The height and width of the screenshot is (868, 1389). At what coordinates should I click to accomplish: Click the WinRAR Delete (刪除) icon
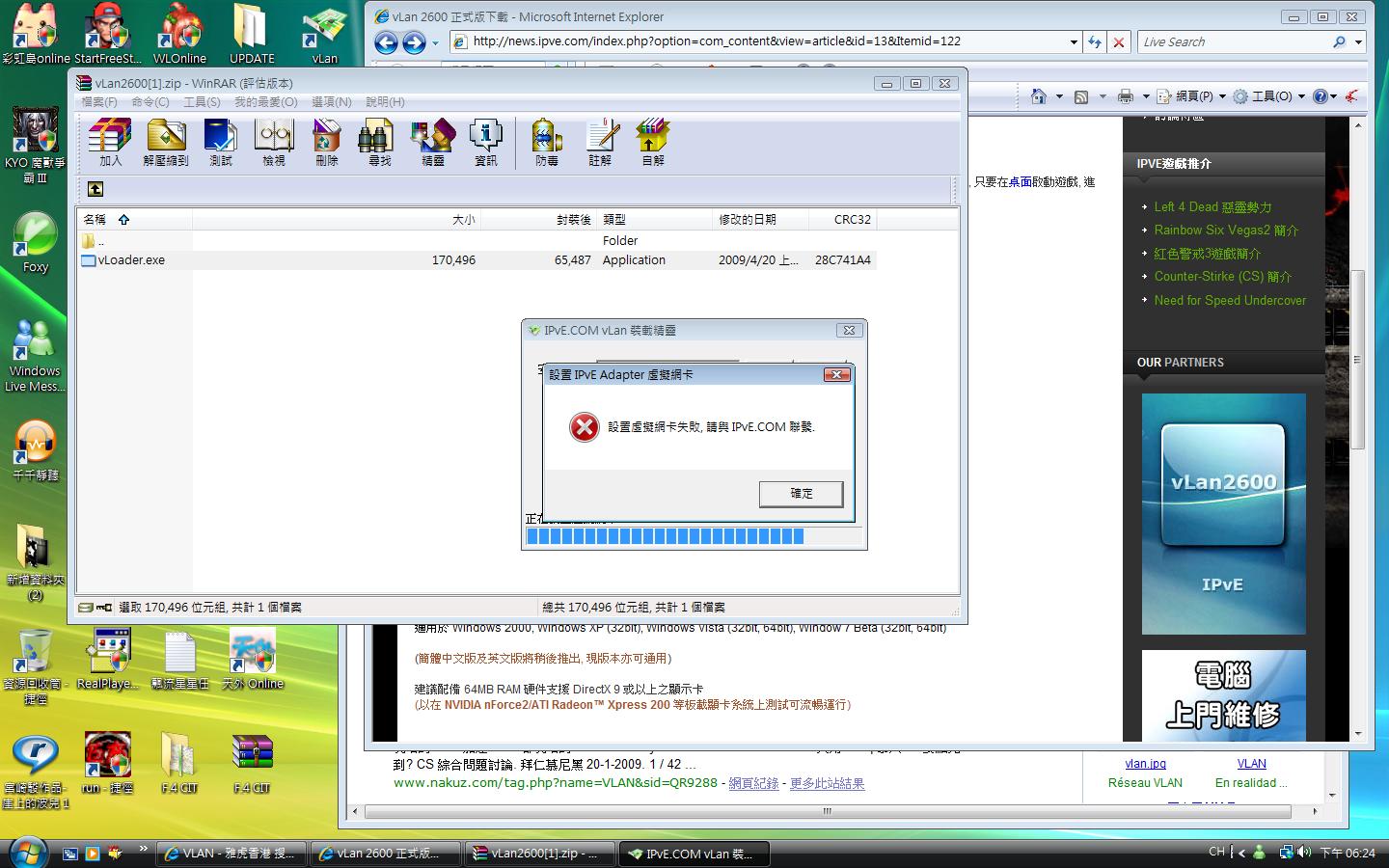pos(327,143)
